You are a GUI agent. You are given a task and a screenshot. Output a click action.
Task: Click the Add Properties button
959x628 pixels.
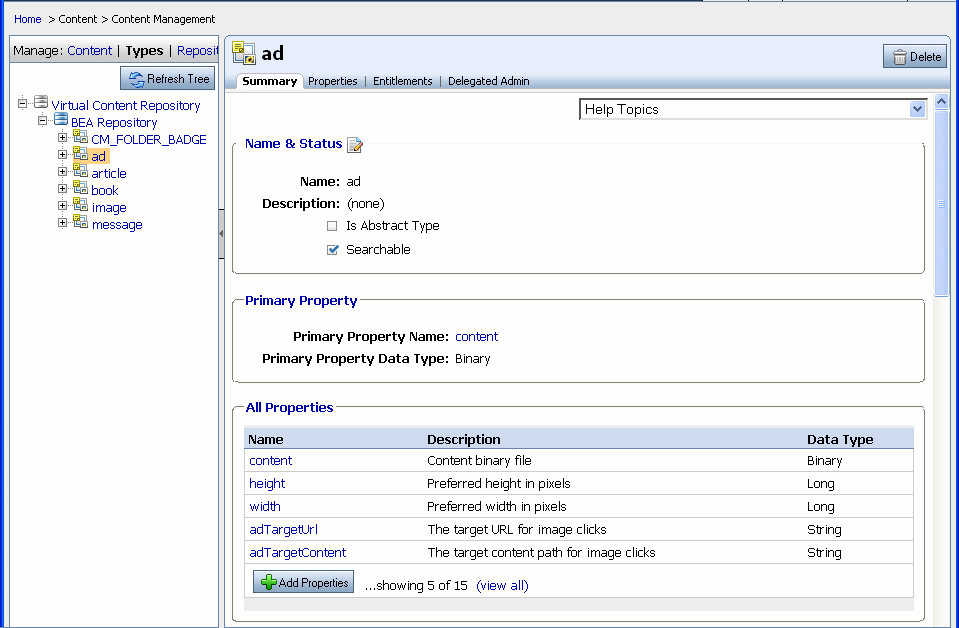click(303, 582)
